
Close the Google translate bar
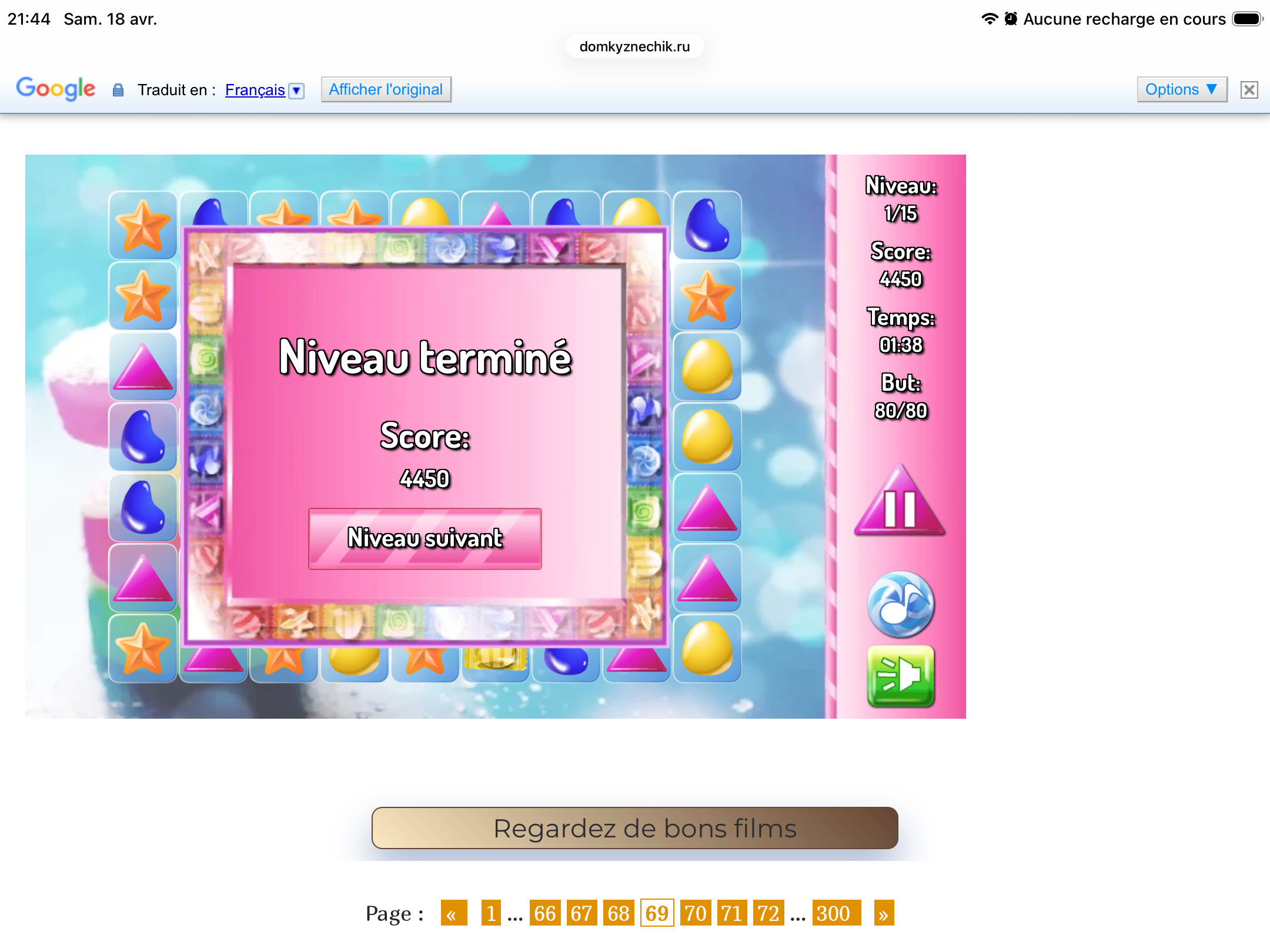pyautogui.click(x=1249, y=90)
